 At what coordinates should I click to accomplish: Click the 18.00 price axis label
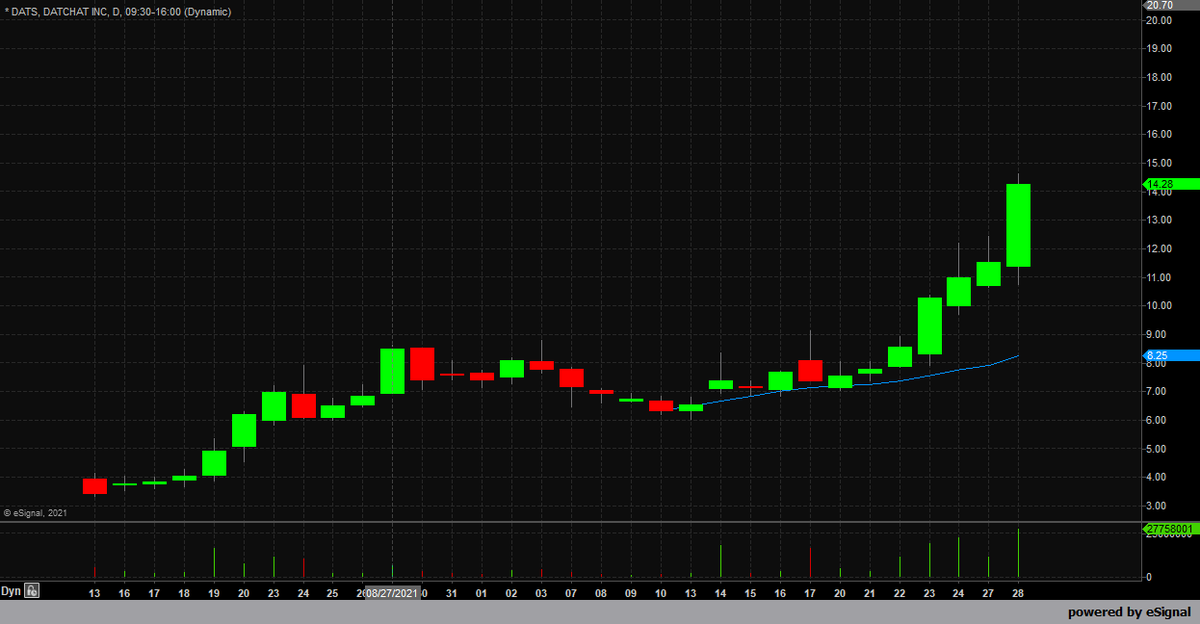(1159, 77)
